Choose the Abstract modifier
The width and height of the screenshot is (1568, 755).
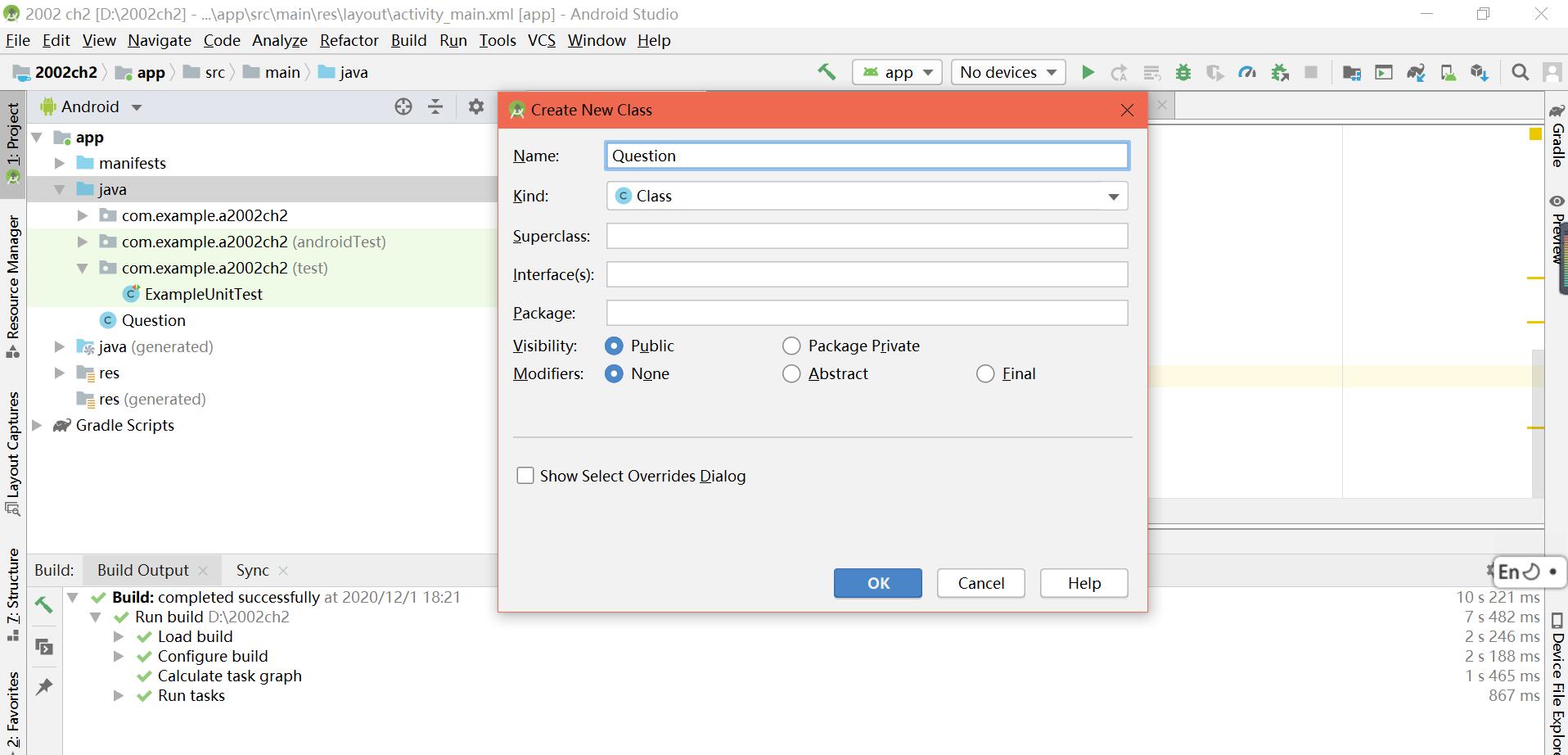(x=791, y=373)
